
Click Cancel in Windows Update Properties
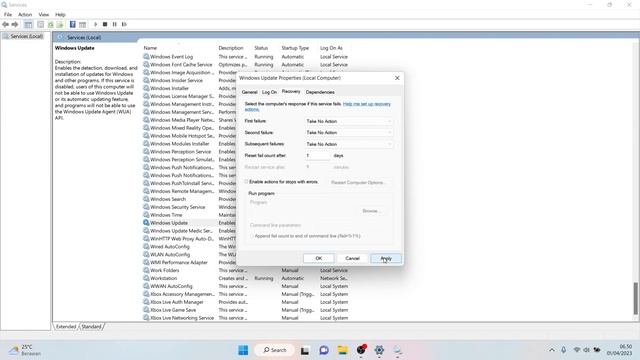click(x=352, y=258)
